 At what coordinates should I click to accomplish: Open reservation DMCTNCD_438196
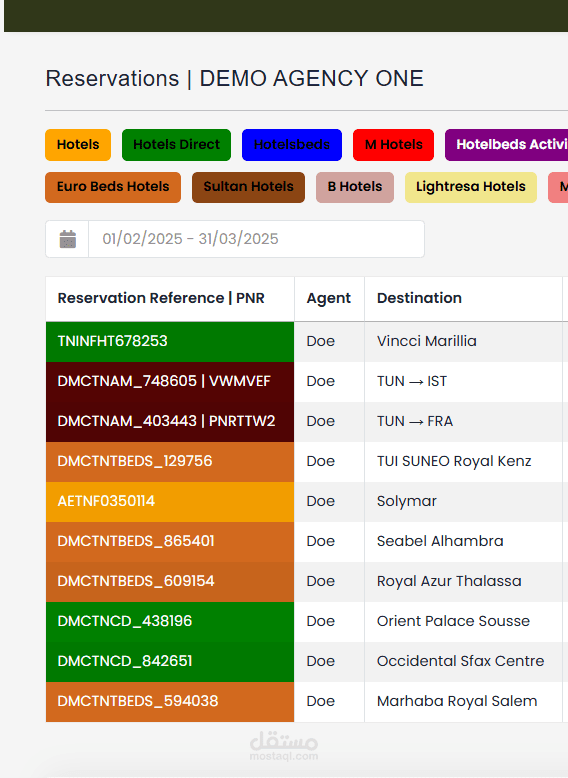[x=170, y=622]
